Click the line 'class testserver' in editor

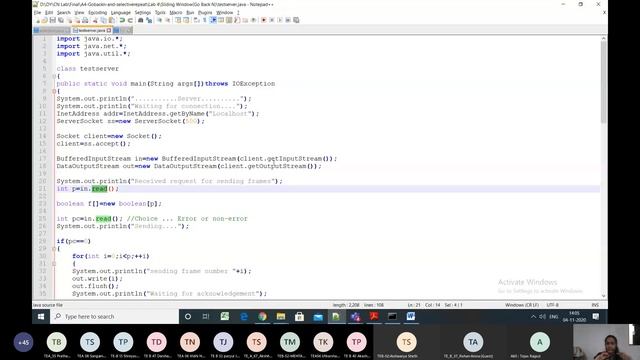pyautogui.click(x=88, y=69)
